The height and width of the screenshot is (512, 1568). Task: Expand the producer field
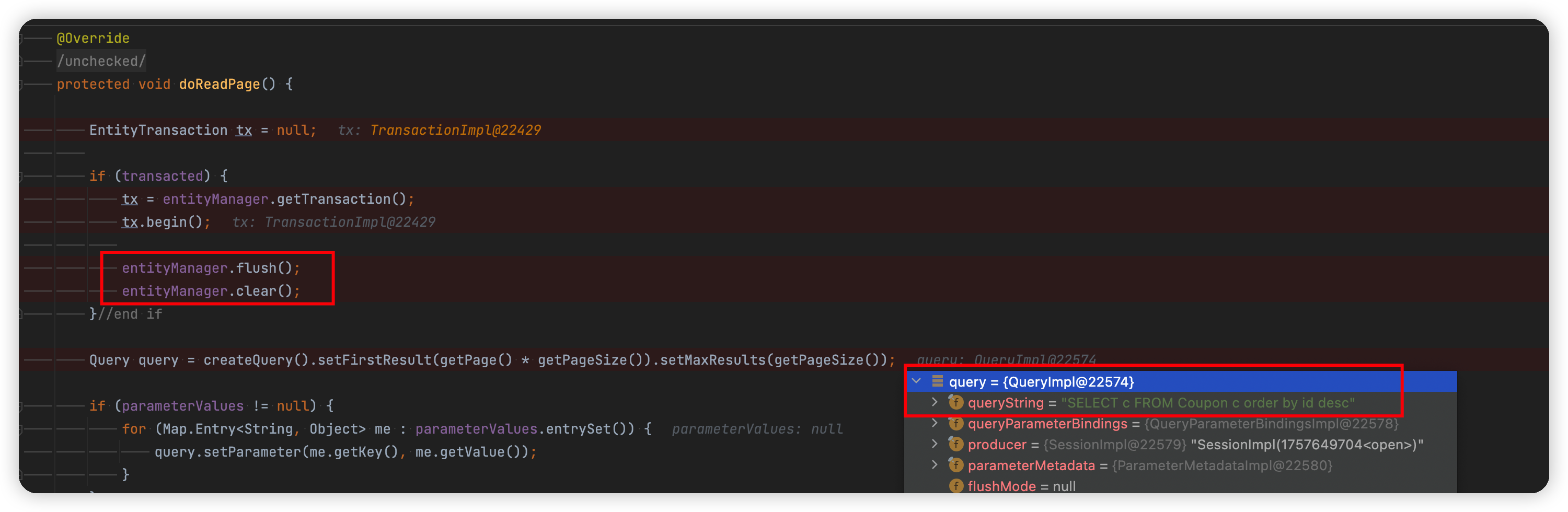coord(935,444)
